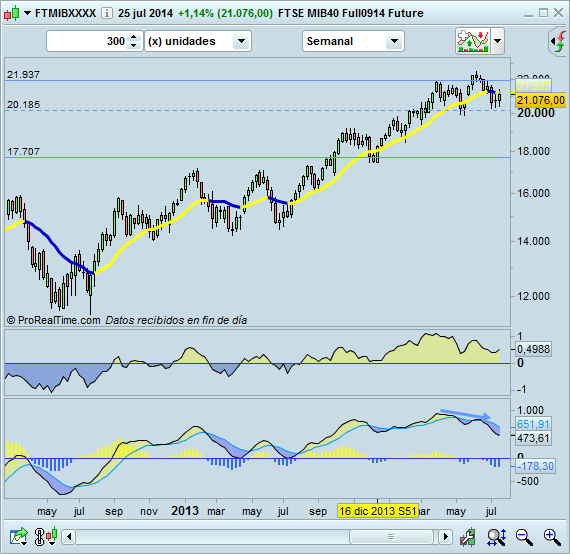Click the 16 dic 2013 S51 date marker
This screenshot has height=554, width=570.
click(x=378, y=511)
